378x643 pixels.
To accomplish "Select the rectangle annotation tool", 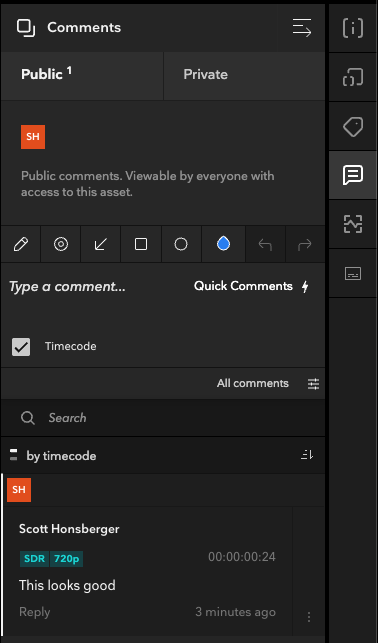I will click(141, 244).
